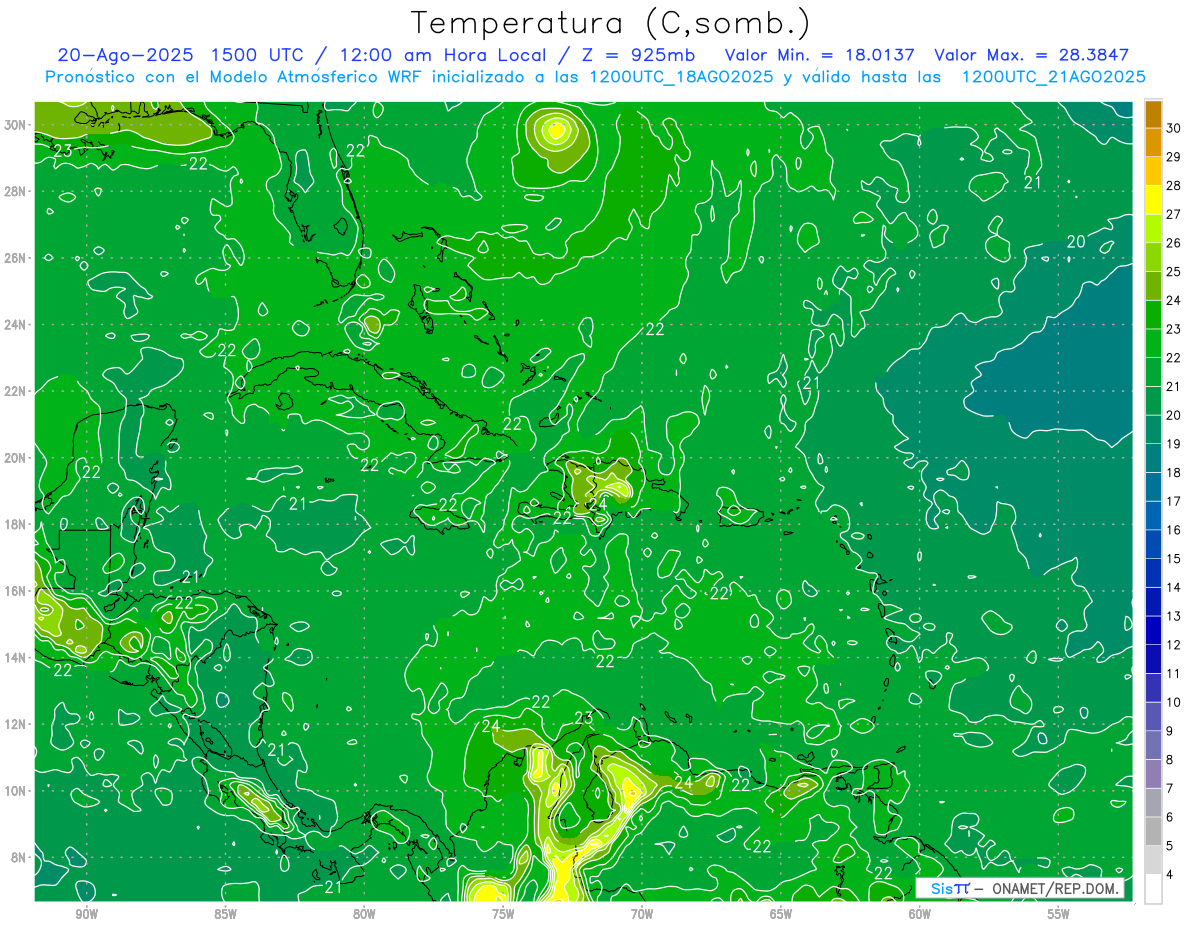The width and height of the screenshot is (1200, 927).
Task: Click the "Temperatura (C,somb.)" chart title
Action: (611, 23)
